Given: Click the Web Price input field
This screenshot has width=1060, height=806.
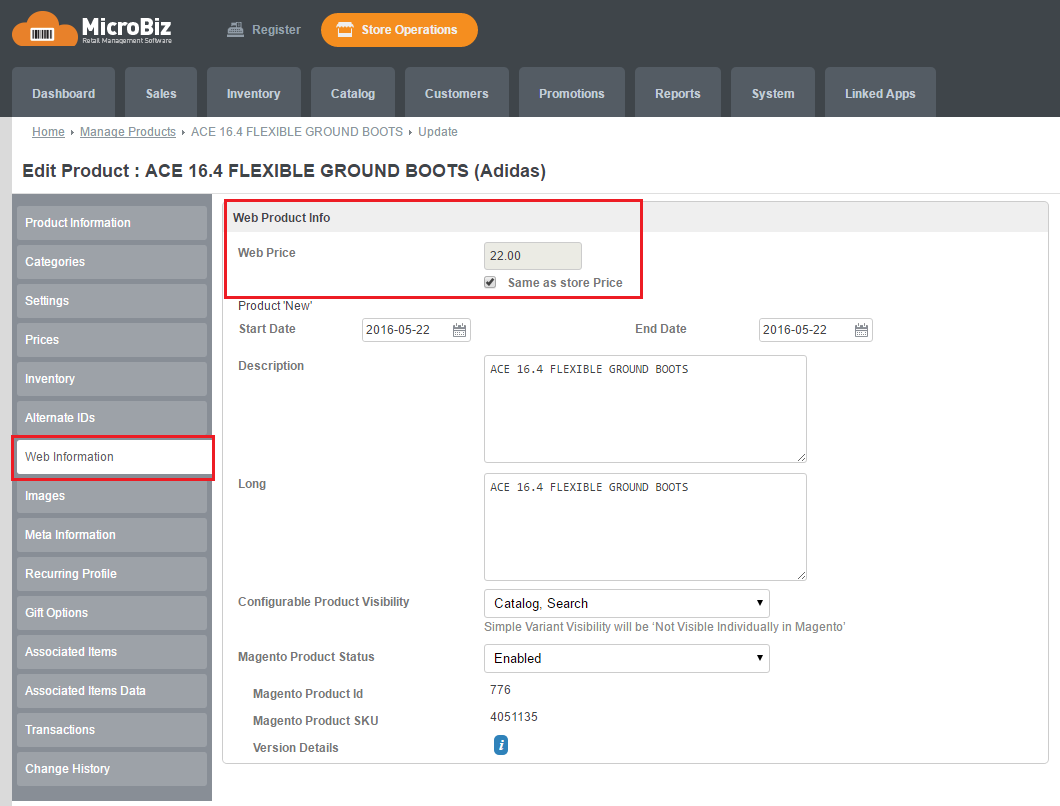Looking at the screenshot, I should (x=533, y=256).
